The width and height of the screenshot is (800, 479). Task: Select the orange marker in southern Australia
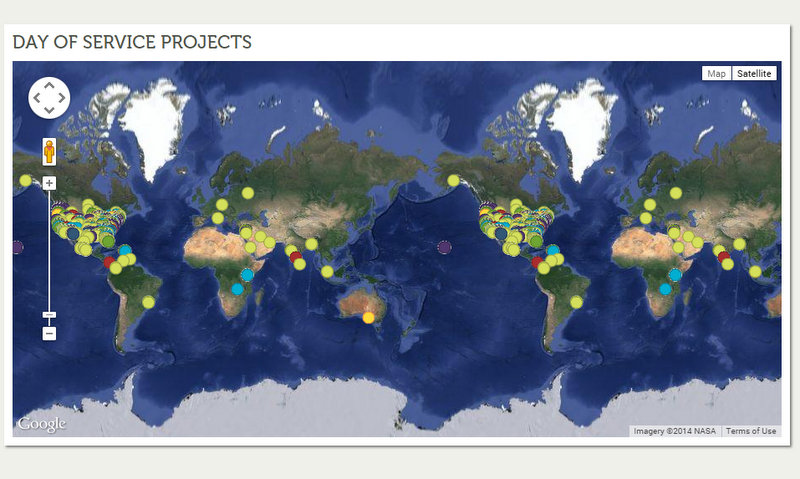368,318
